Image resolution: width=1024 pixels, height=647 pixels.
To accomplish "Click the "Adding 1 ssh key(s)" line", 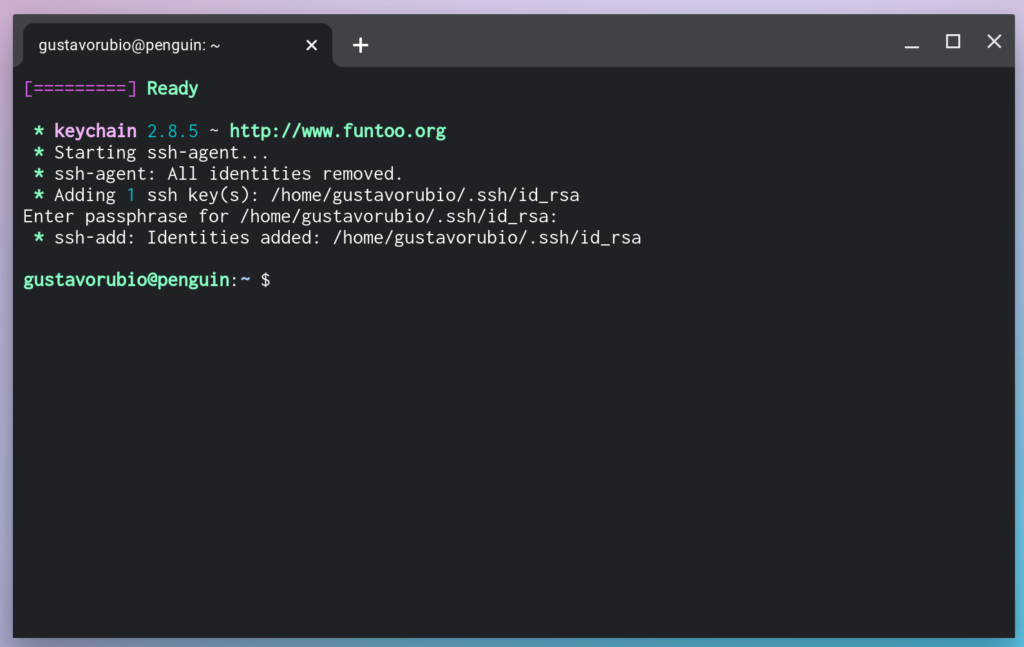I will (317, 195).
